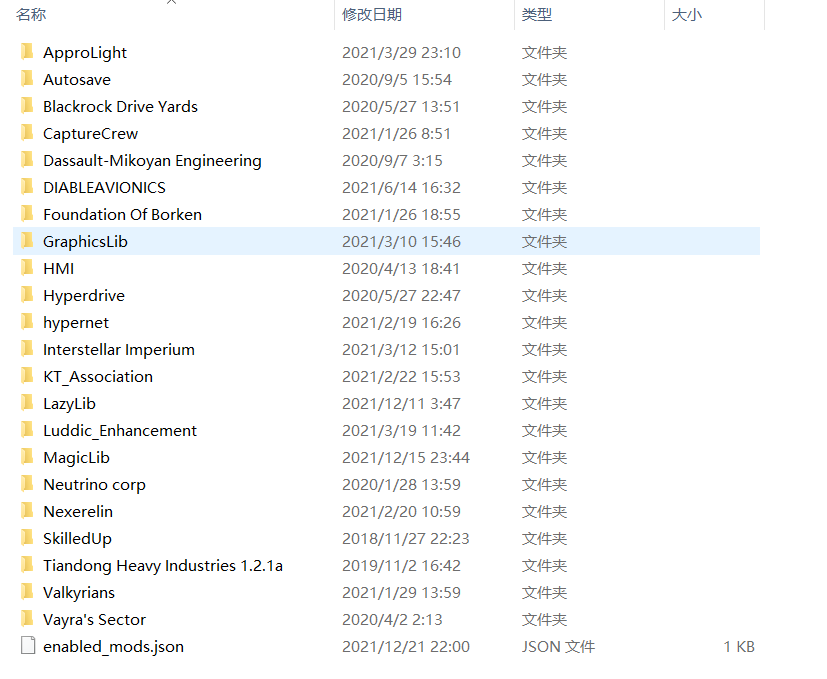Select the Blackrock Drive Yards folder icon
This screenshot has width=827, height=679.
(x=27, y=106)
